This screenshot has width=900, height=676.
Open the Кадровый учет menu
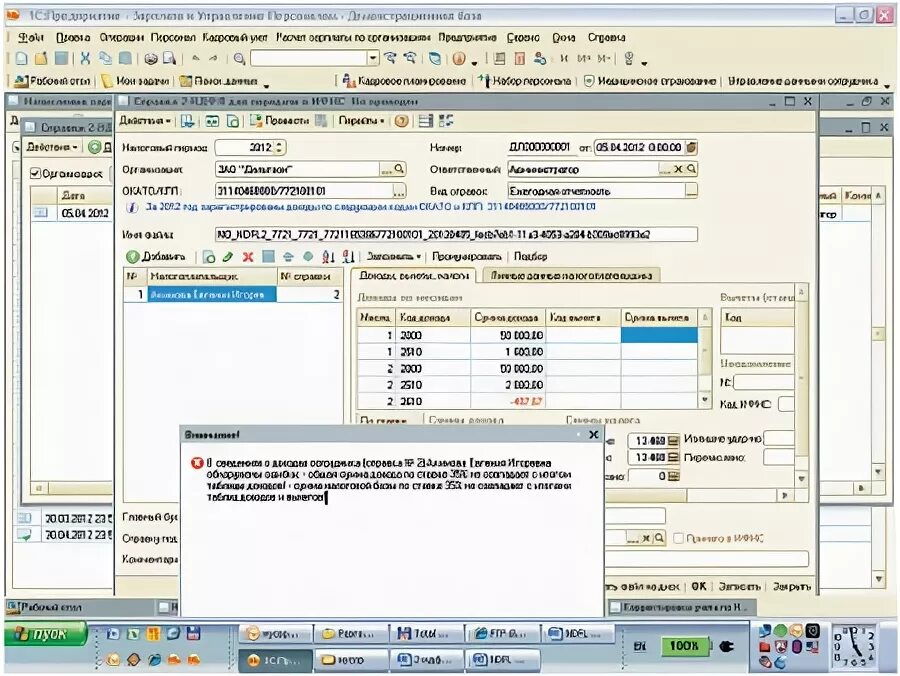(x=235, y=37)
